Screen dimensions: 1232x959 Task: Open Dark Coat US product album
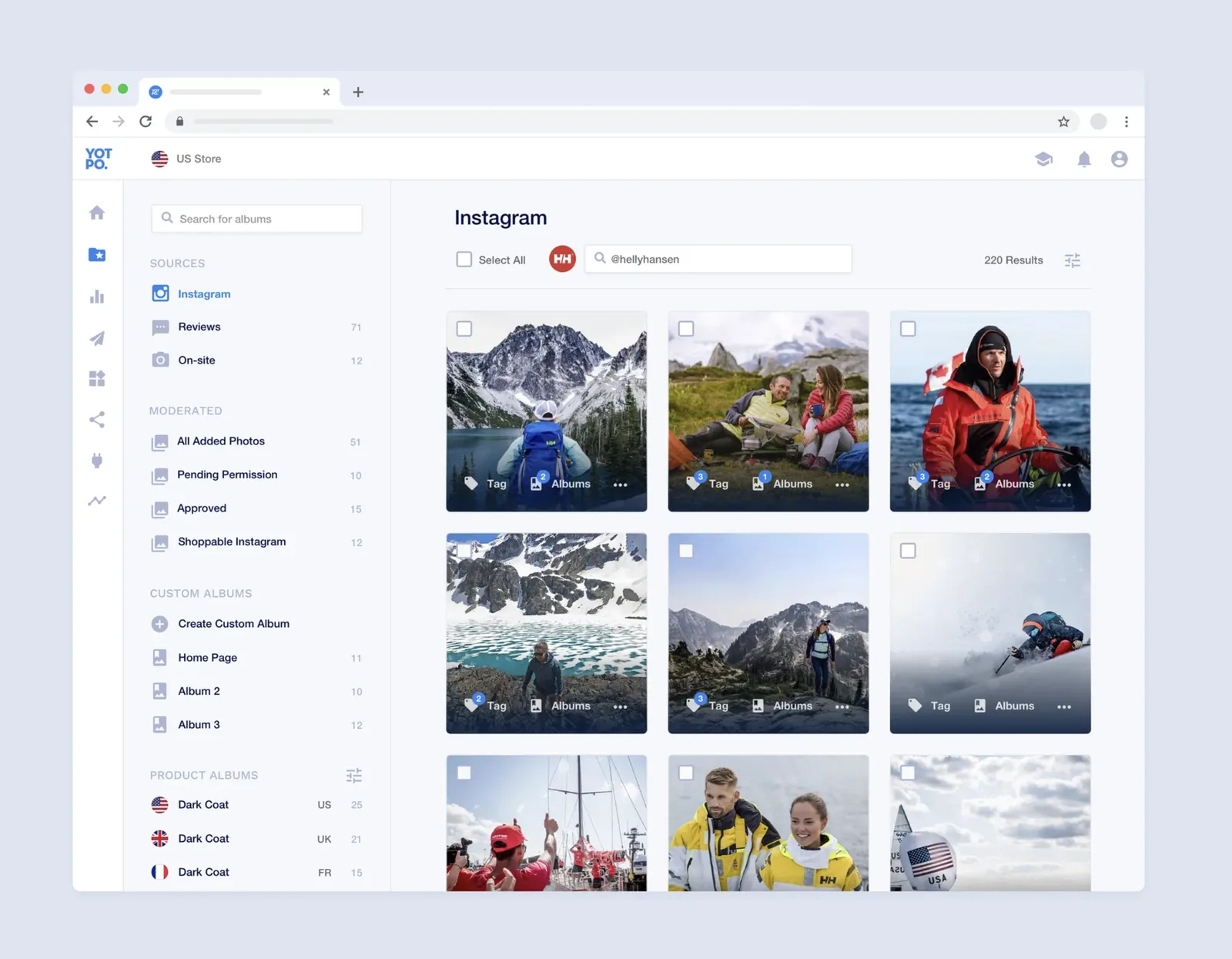[x=256, y=805]
